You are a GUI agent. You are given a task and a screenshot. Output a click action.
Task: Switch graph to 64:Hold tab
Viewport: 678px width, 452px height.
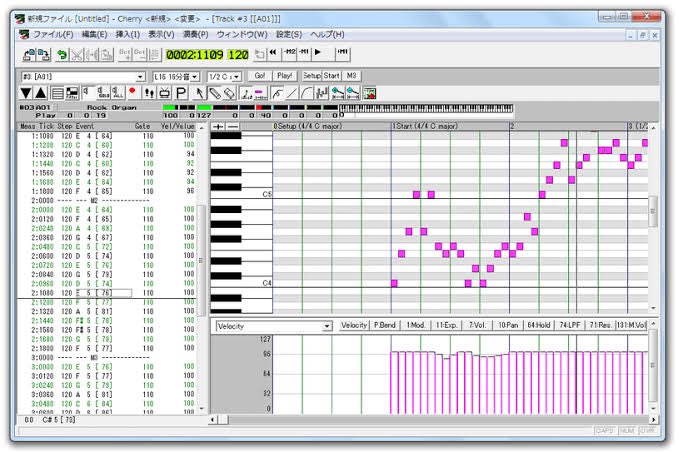point(539,325)
